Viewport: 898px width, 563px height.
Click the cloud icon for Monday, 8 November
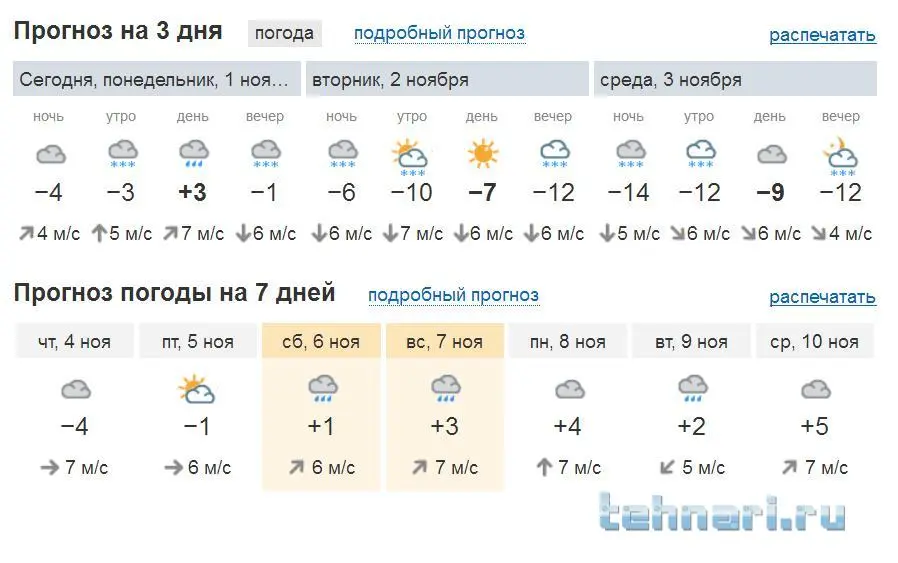[568, 389]
